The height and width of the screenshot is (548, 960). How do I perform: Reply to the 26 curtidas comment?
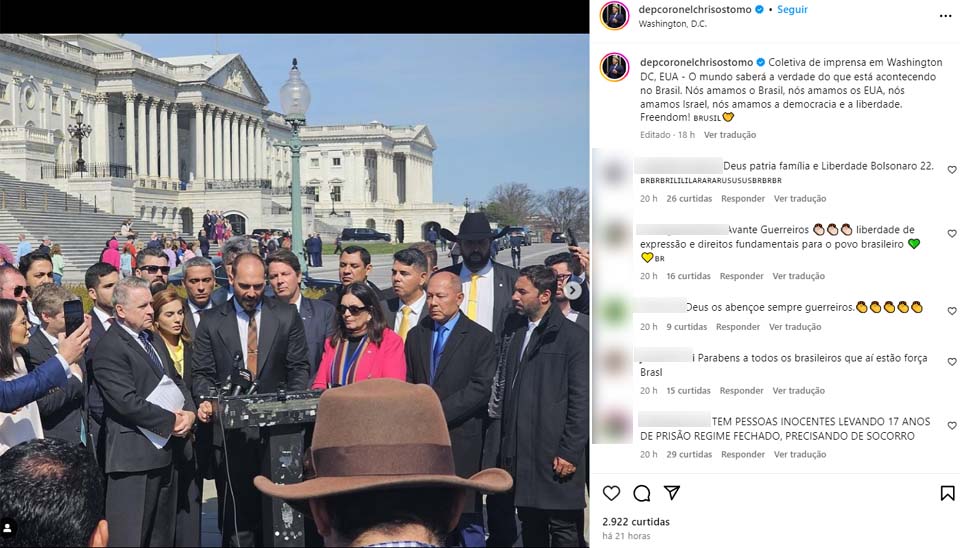tap(743, 198)
